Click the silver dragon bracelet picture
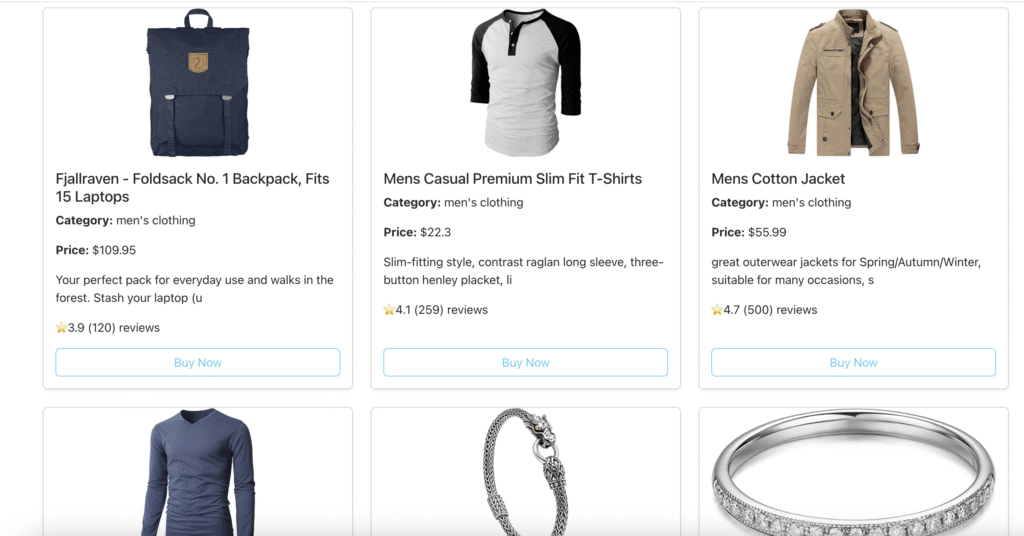This screenshot has height=536, width=1024. coord(525,470)
